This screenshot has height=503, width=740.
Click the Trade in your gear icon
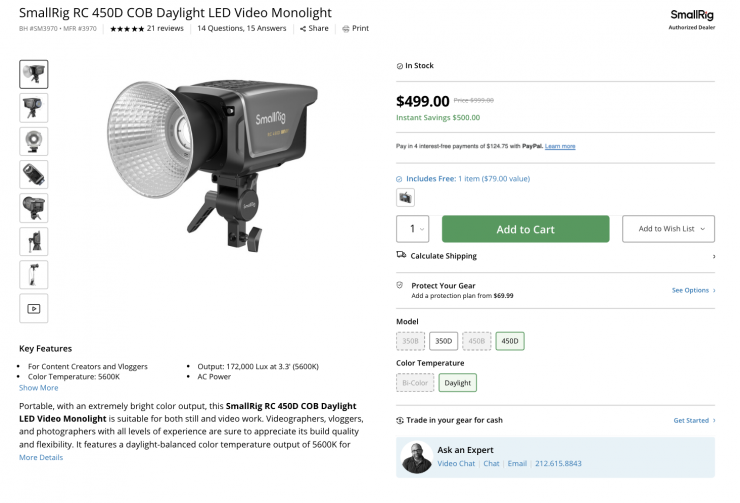tap(401, 420)
